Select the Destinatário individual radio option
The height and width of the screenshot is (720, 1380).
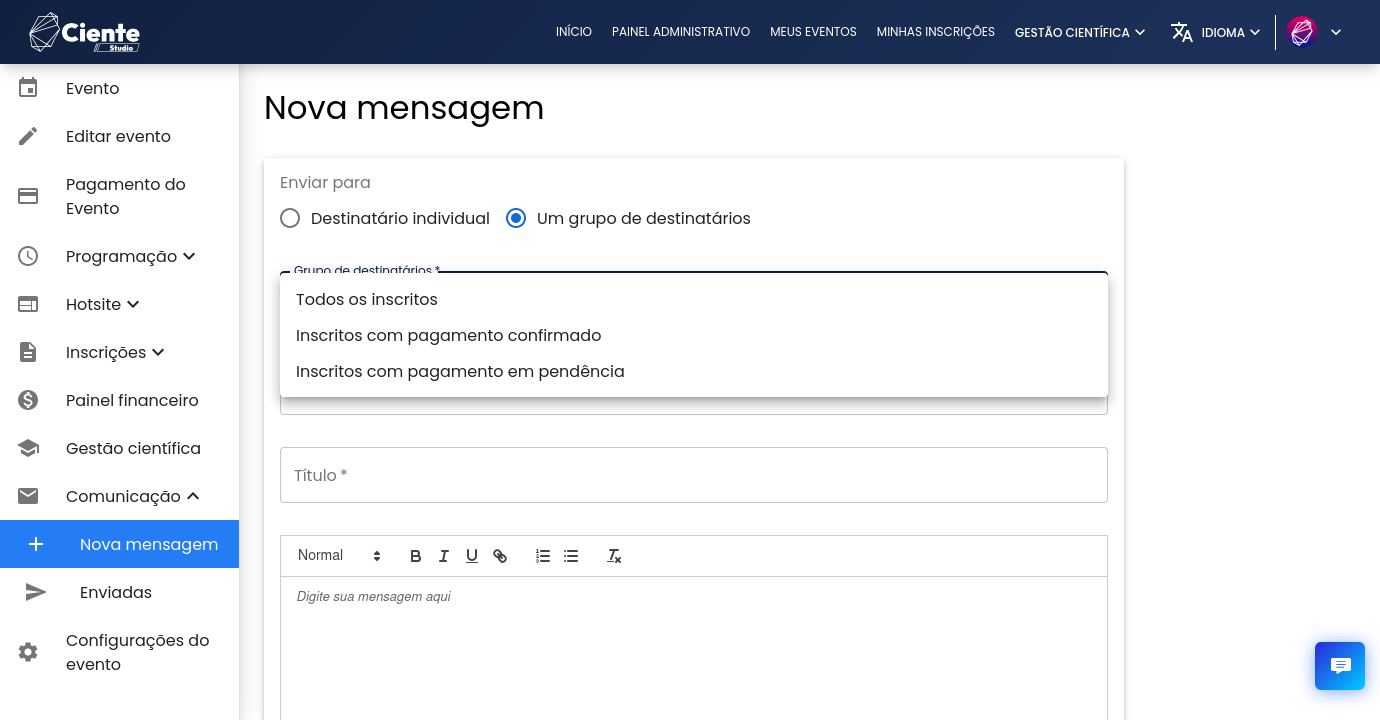(x=290, y=218)
